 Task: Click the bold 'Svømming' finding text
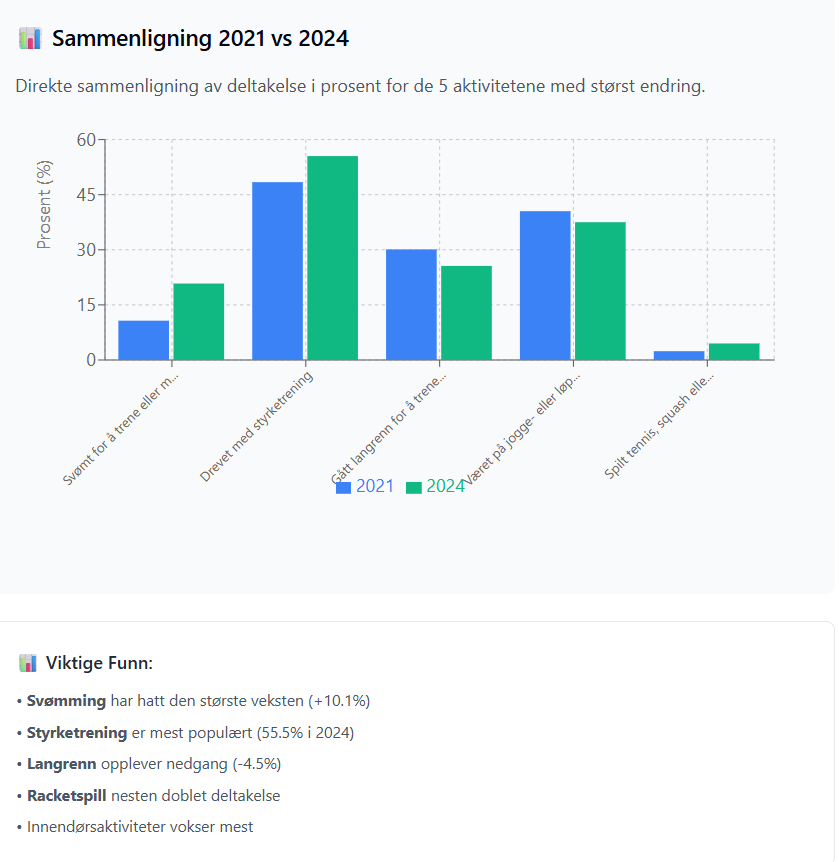point(66,701)
